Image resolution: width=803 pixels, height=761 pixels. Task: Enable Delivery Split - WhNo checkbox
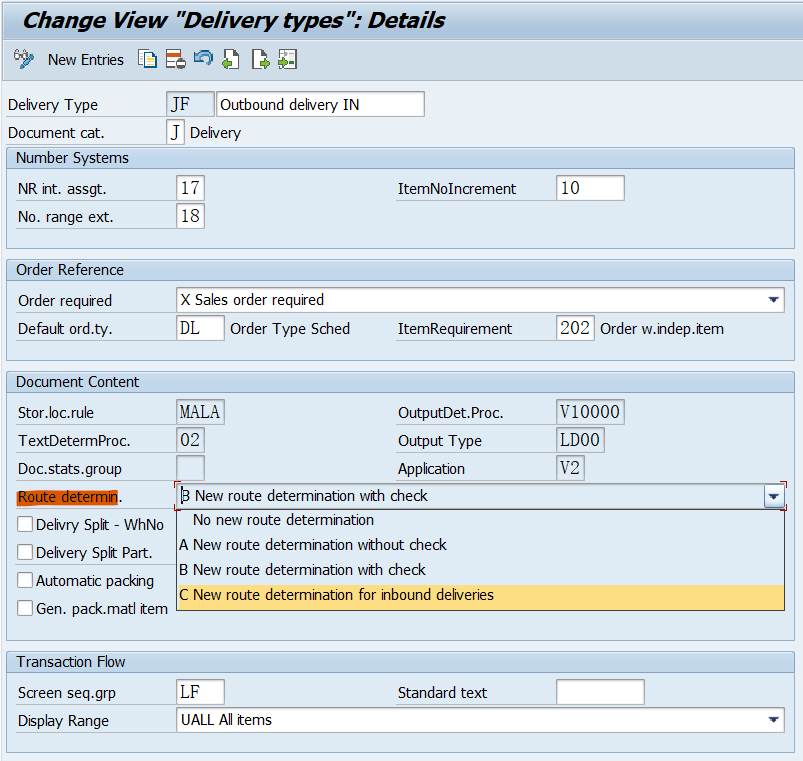pyautogui.click(x=22, y=524)
